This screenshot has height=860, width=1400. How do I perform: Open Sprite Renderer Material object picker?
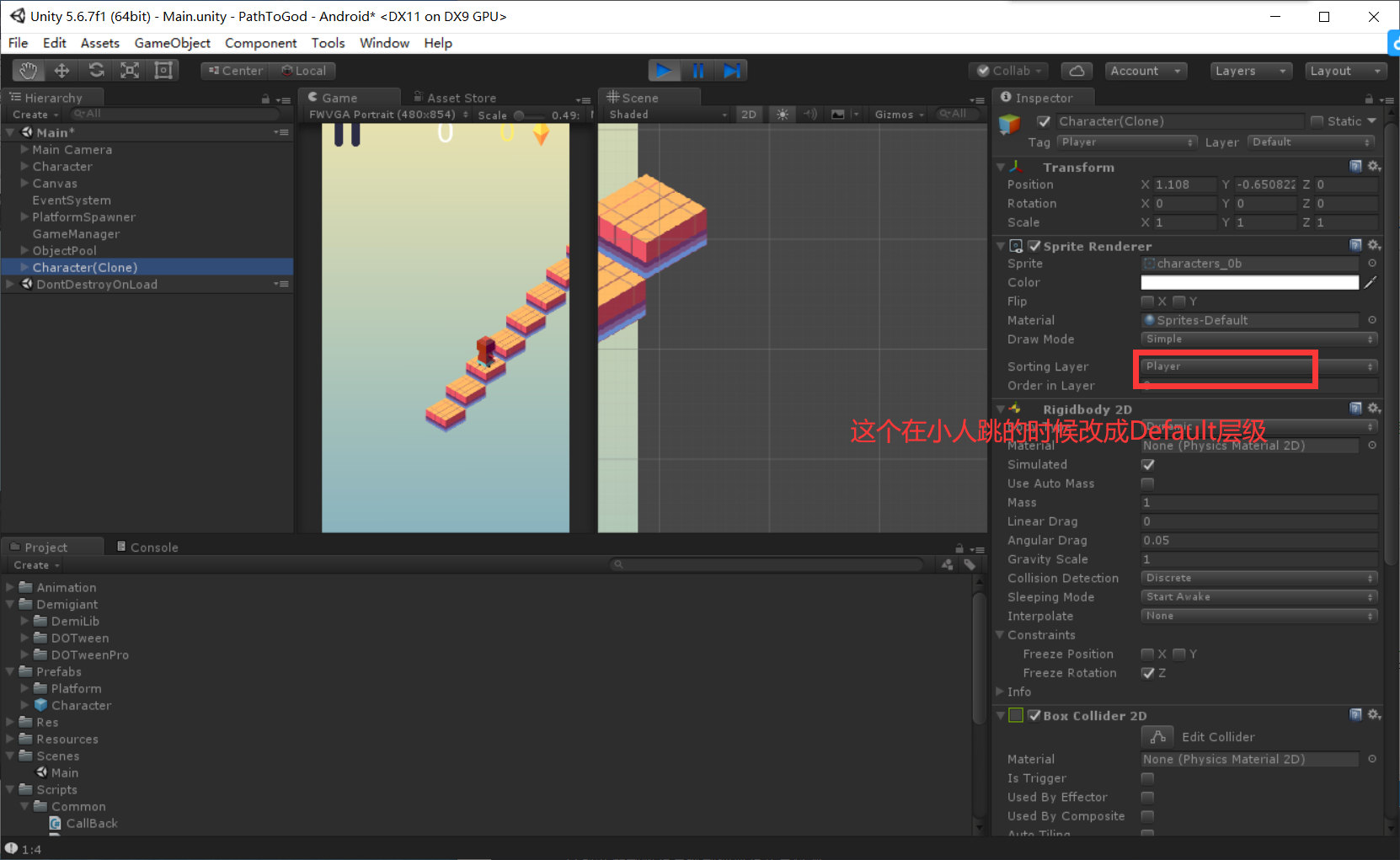pyautogui.click(x=1372, y=320)
